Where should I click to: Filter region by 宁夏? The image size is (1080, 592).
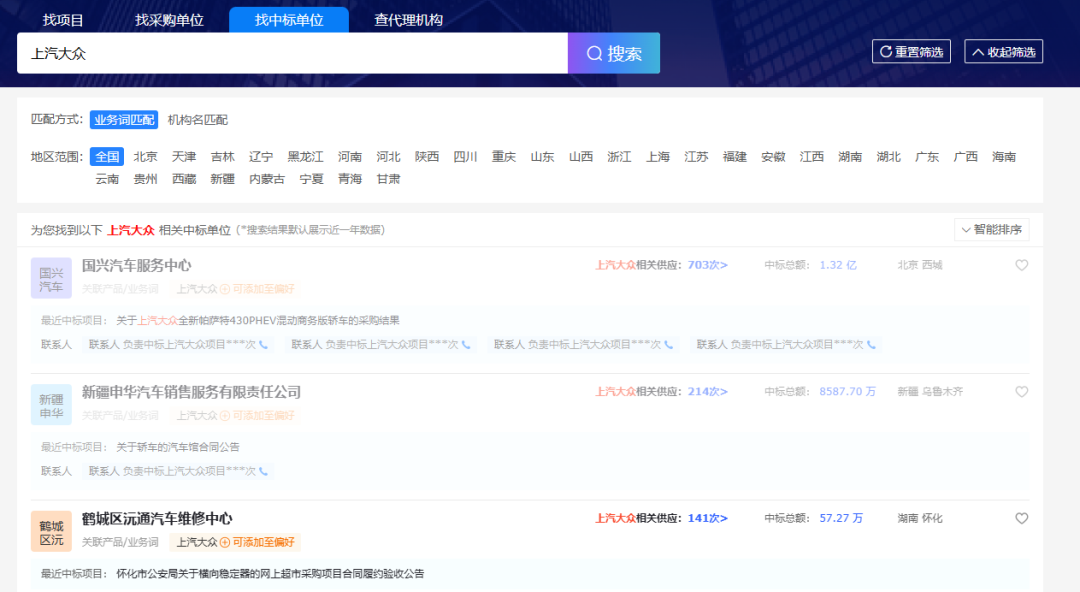tap(311, 179)
